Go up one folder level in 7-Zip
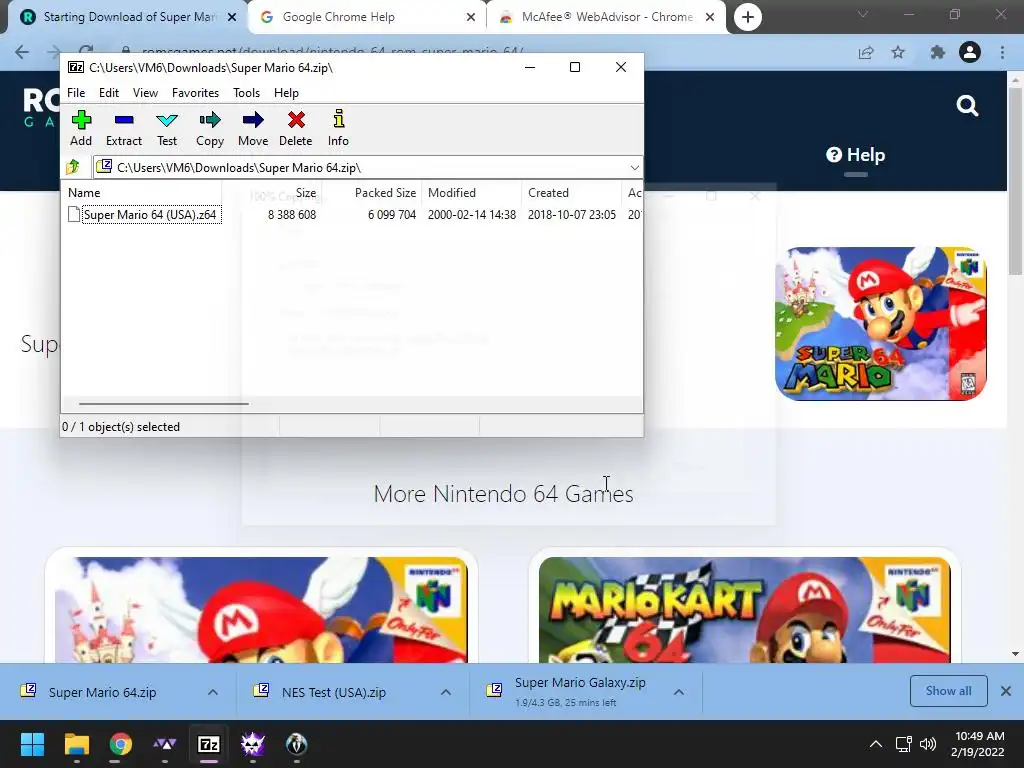Screen dimensions: 1024x768 click(73, 167)
